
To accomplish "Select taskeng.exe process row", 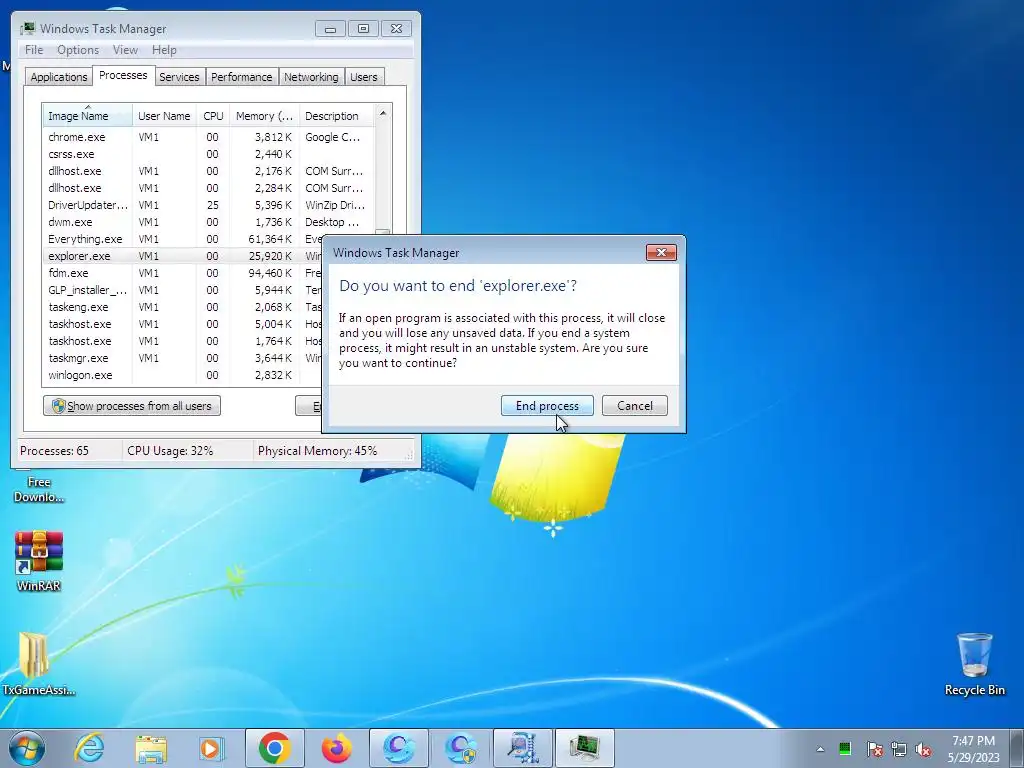I will 182,307.
